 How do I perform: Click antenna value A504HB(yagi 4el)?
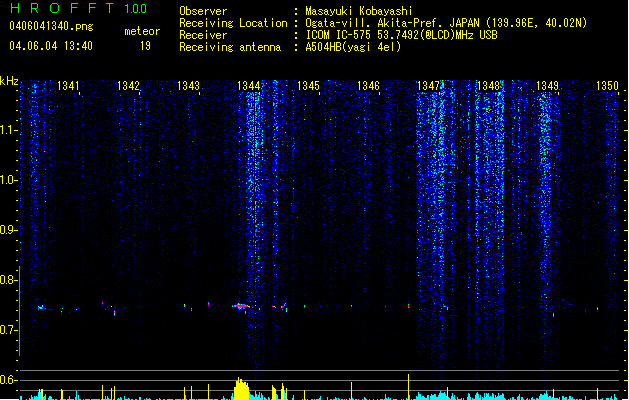point(353,47)
